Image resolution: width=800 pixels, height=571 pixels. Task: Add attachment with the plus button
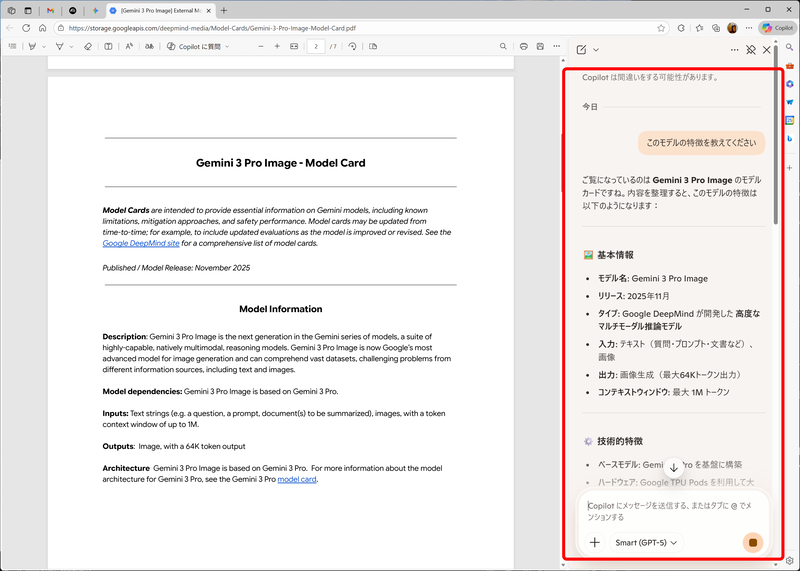click(594, 542)
